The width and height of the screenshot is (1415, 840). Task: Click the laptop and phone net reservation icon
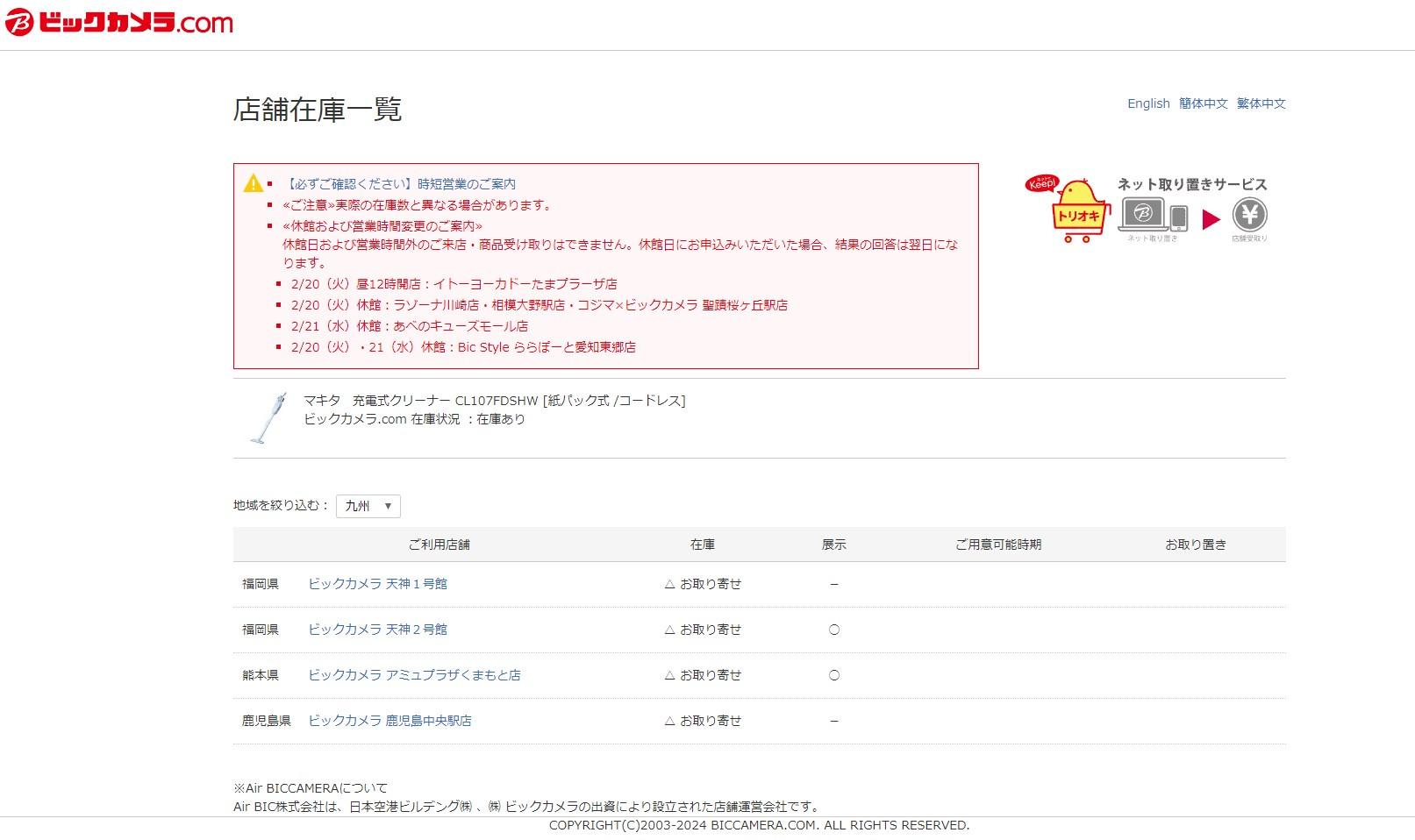tap(1153, 216)
